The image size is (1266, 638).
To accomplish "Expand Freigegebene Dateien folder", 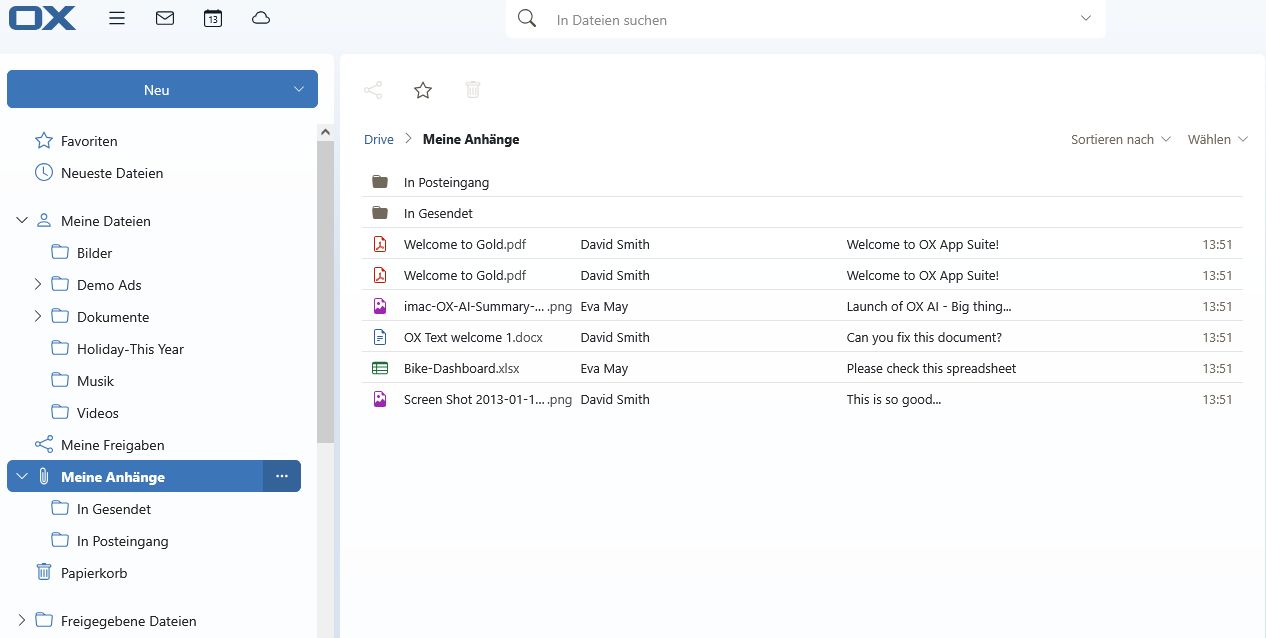I will click(22, 620).
